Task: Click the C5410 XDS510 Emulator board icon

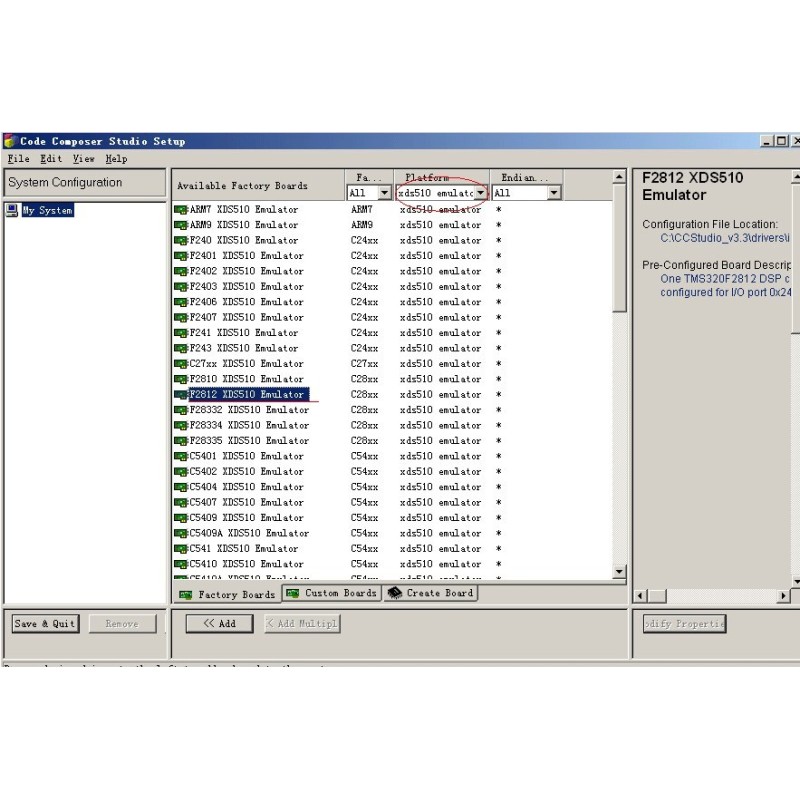Action: coord(181,564)
